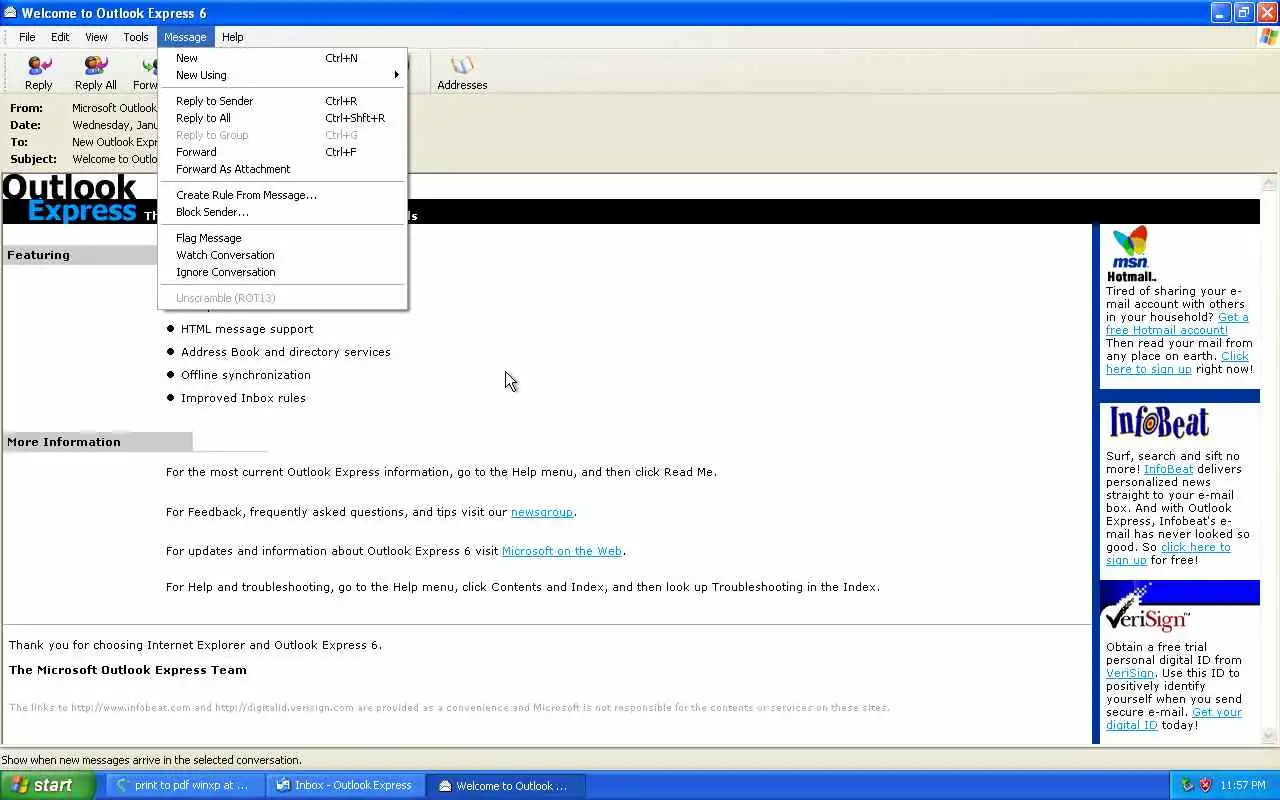Choose Forward As Attachment

(x=282, y=169)
